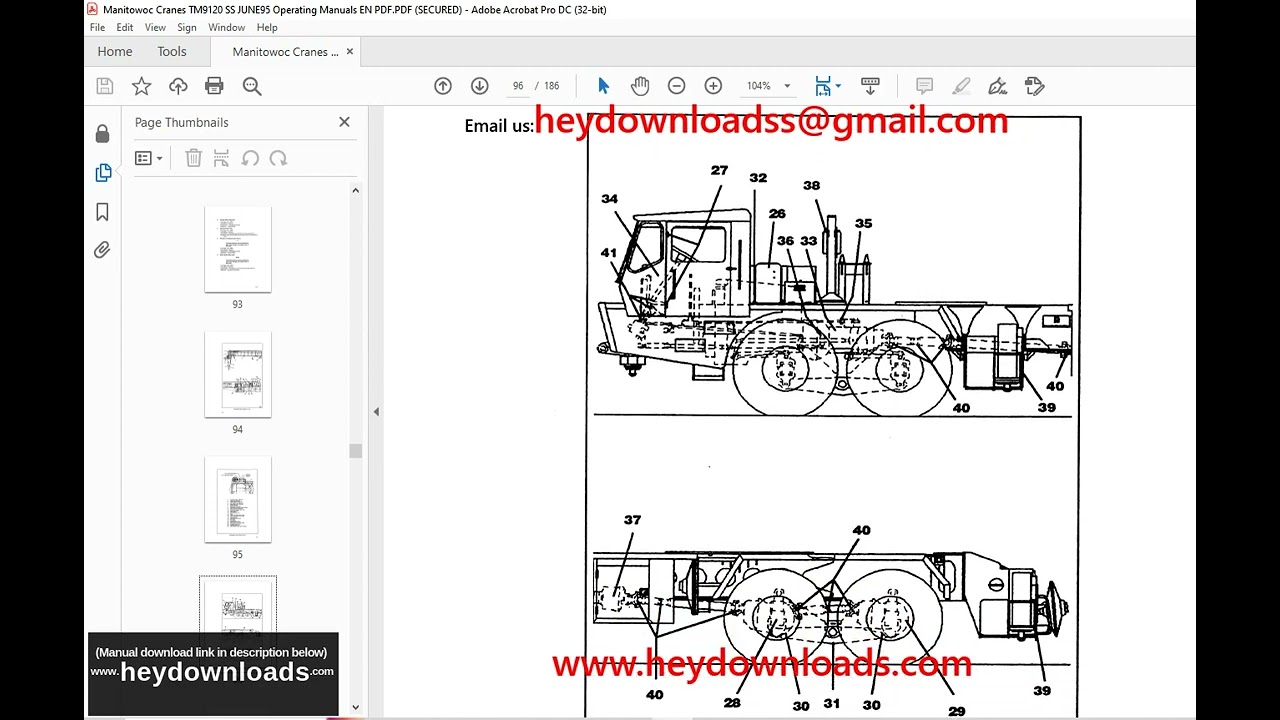Bookmark this file with the star icon
This screenshot has width=1280, height=720.
click(x=142, y=86)
